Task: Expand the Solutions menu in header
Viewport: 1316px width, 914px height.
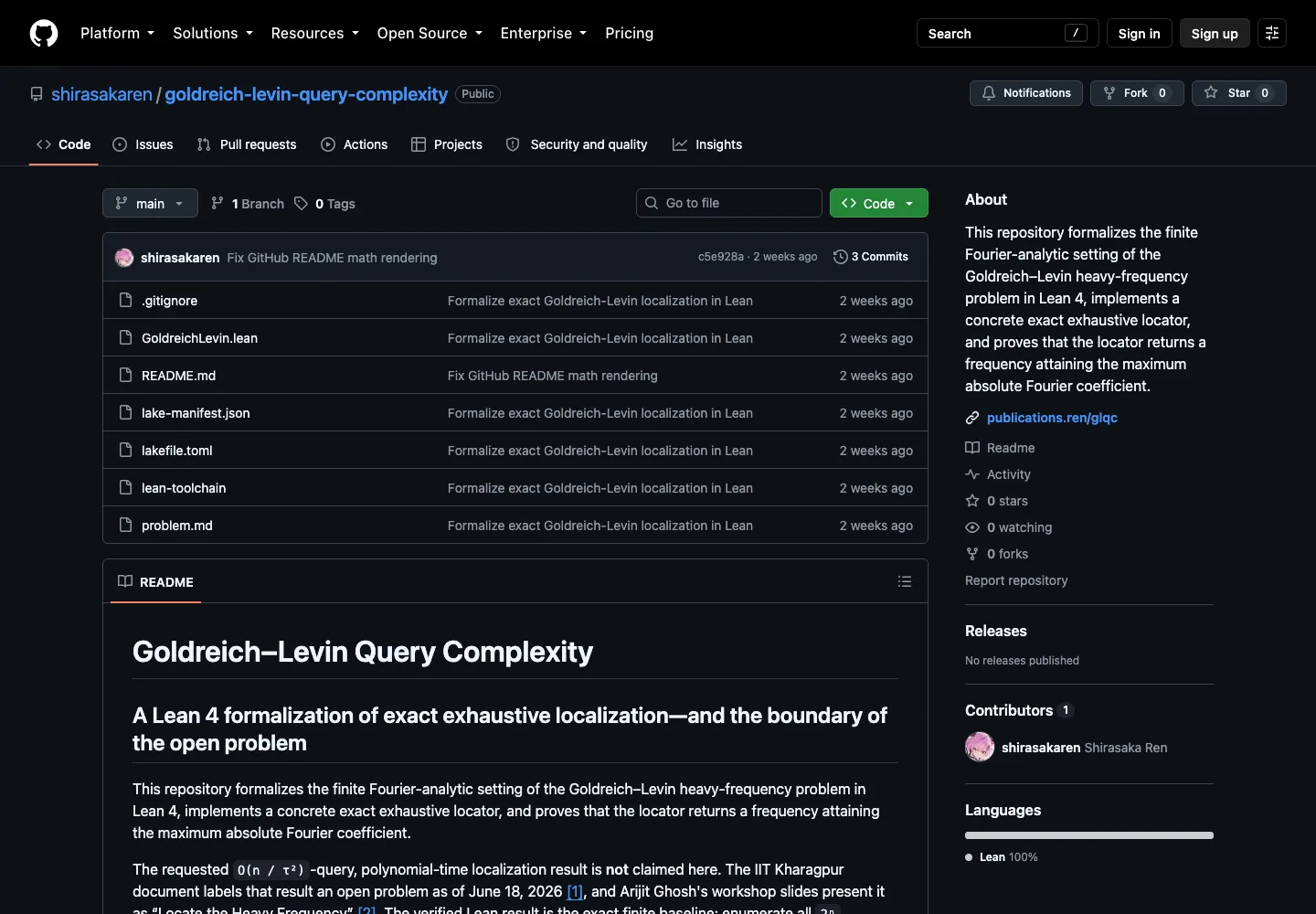Action: (x=213, y=33)
